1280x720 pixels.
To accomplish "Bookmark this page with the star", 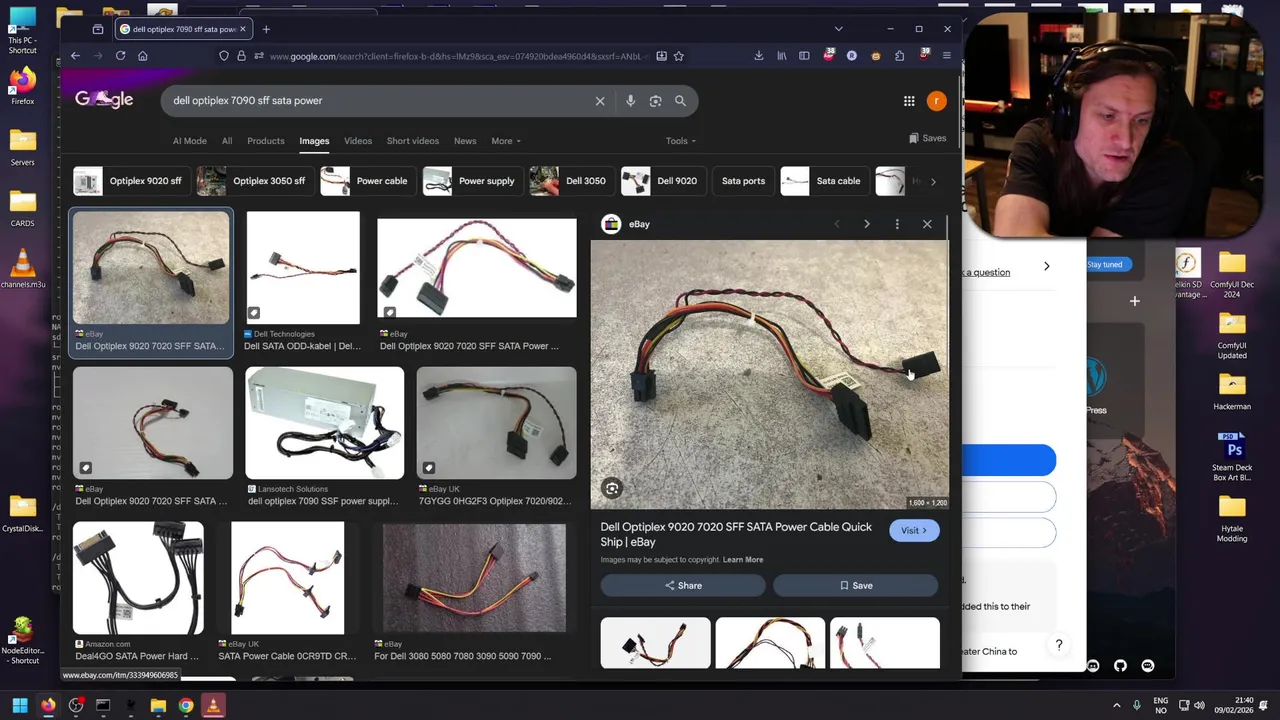I will click(679, 56).
